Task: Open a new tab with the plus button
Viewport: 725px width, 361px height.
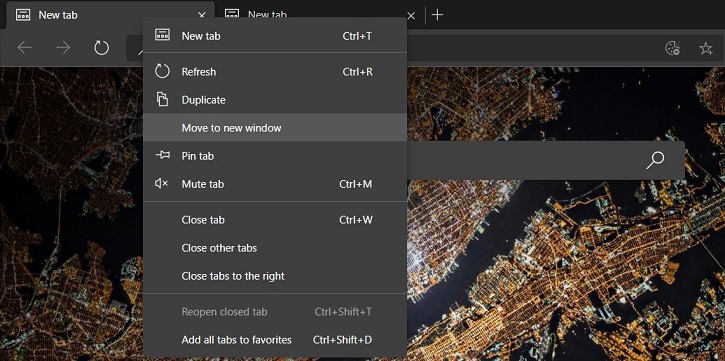Action: click(x=437, y=15)
